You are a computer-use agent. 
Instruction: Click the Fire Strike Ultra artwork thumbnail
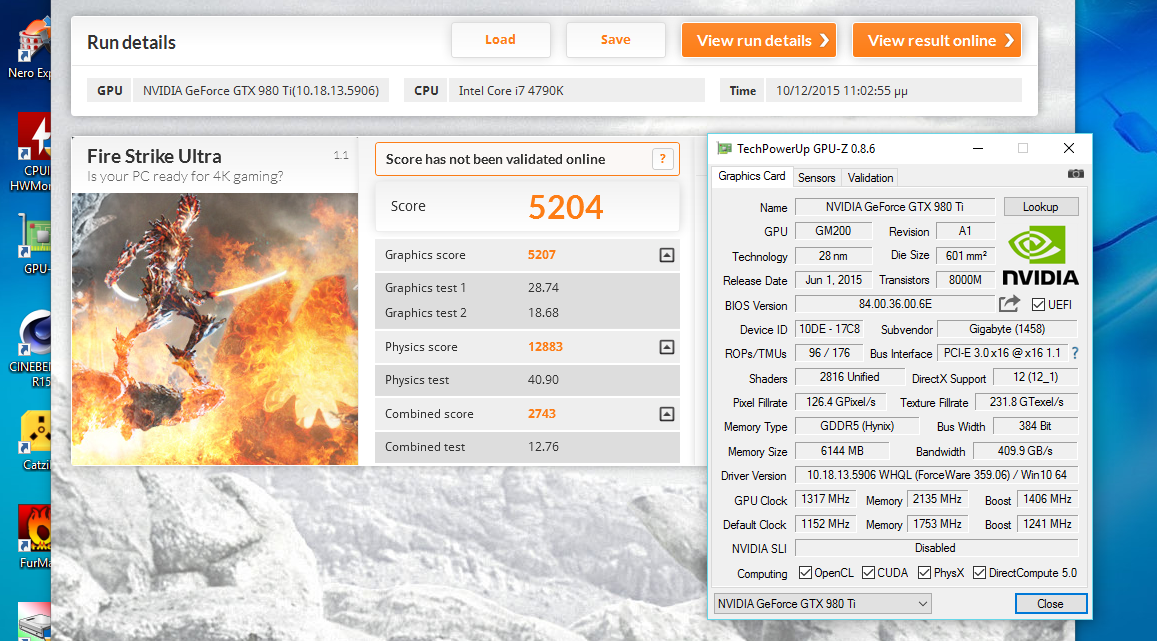tap(215, 329)
